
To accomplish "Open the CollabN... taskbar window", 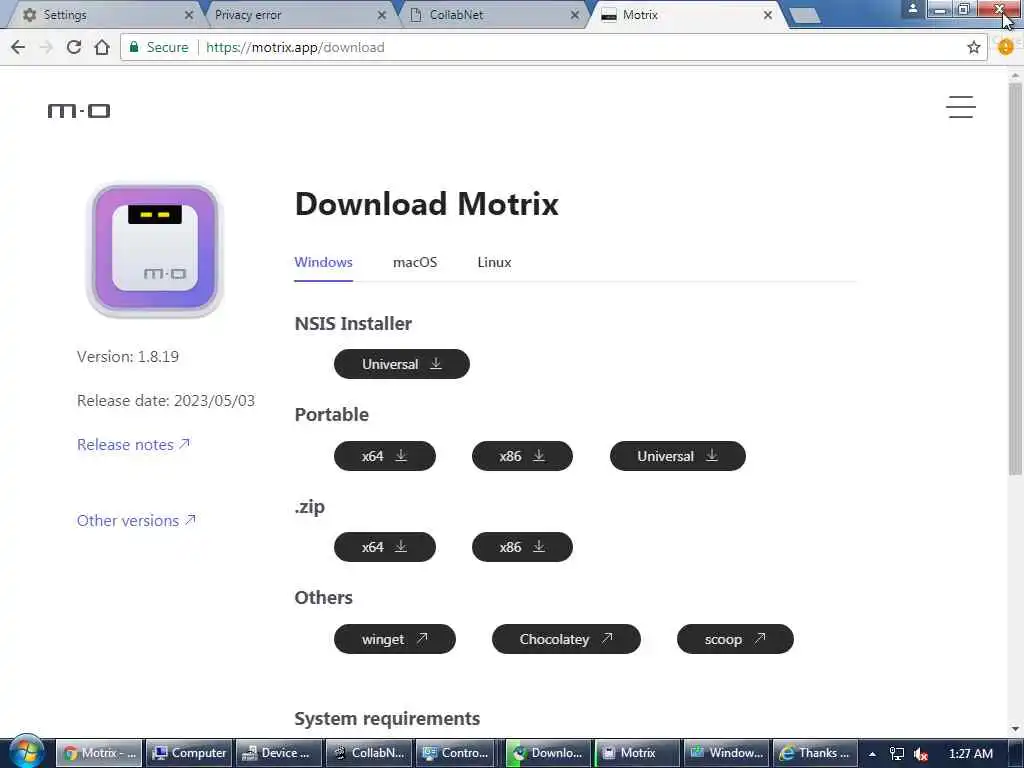I will pyautogui.click(x=369, y=753).
